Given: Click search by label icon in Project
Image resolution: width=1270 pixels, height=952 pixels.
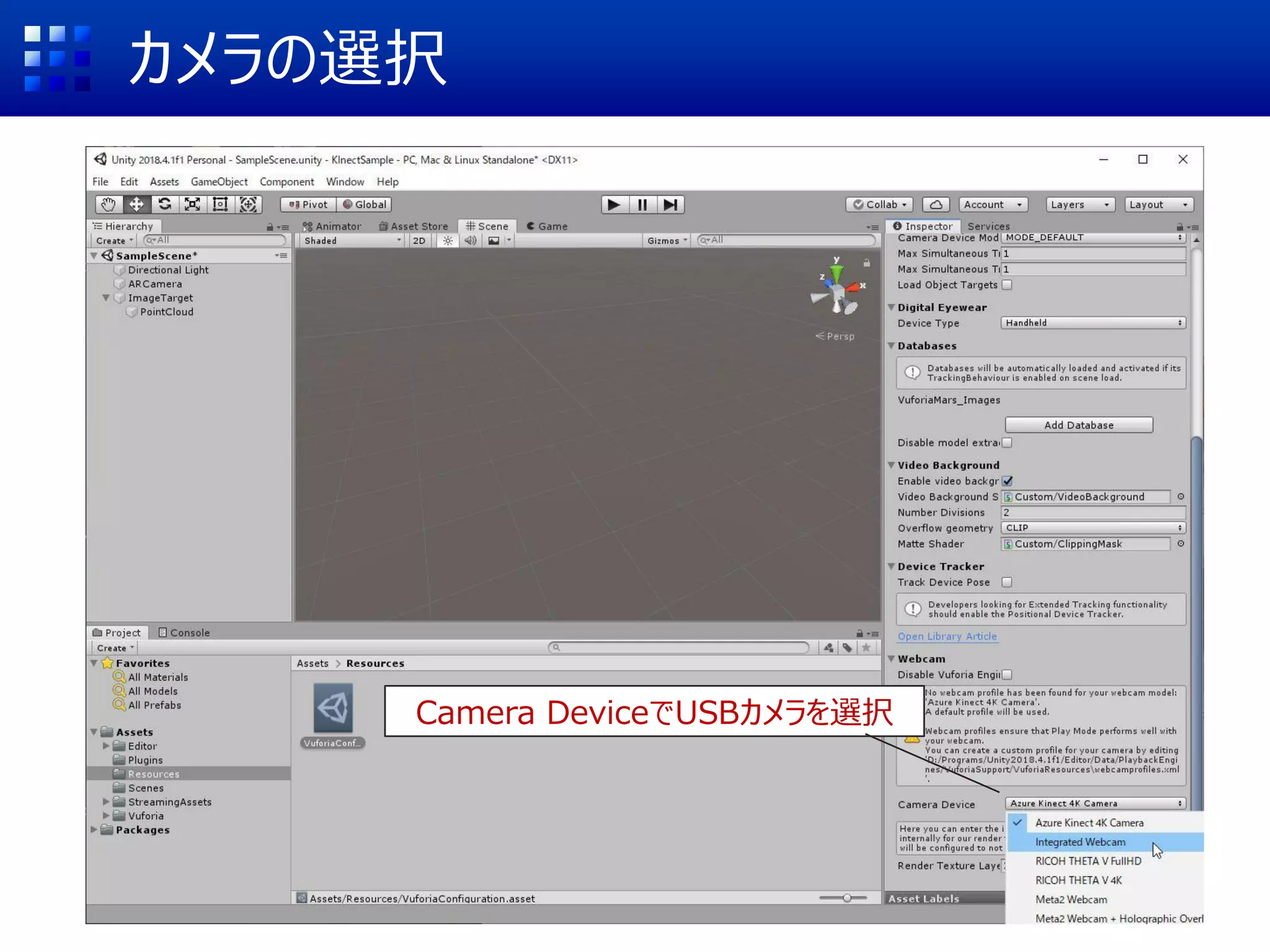Looking at the screenshot, I should point(847,648).
